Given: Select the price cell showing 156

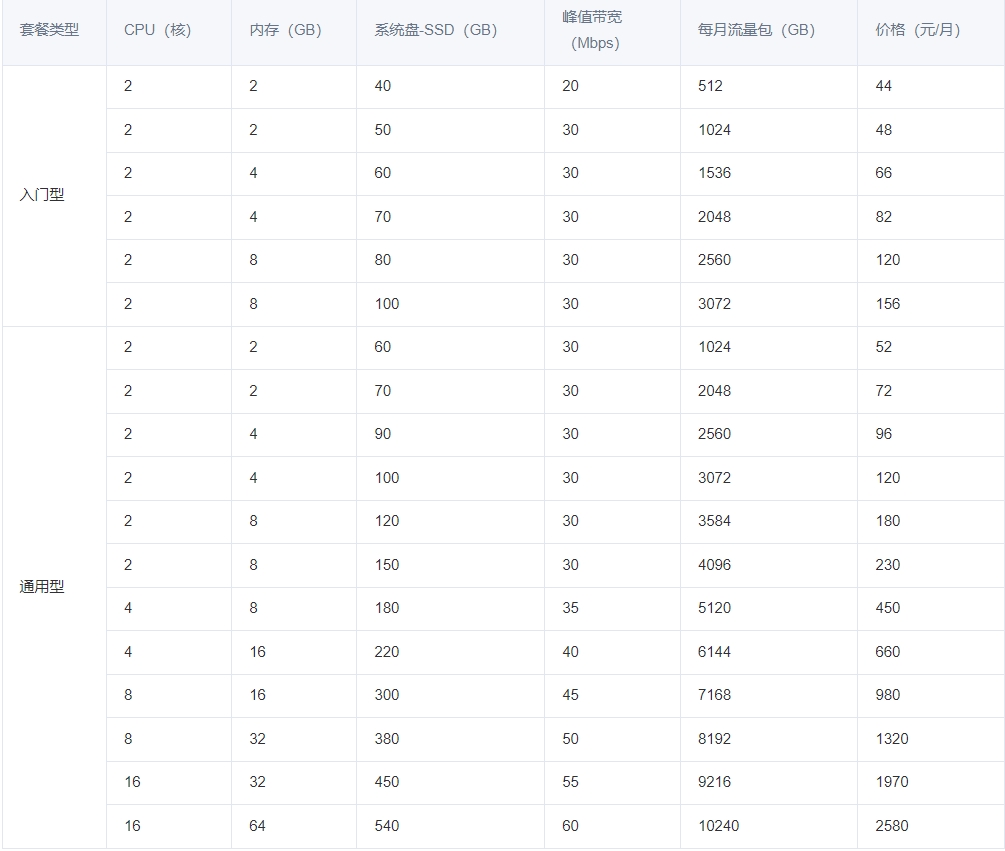Looking at the screenshot, I should 931,304.
